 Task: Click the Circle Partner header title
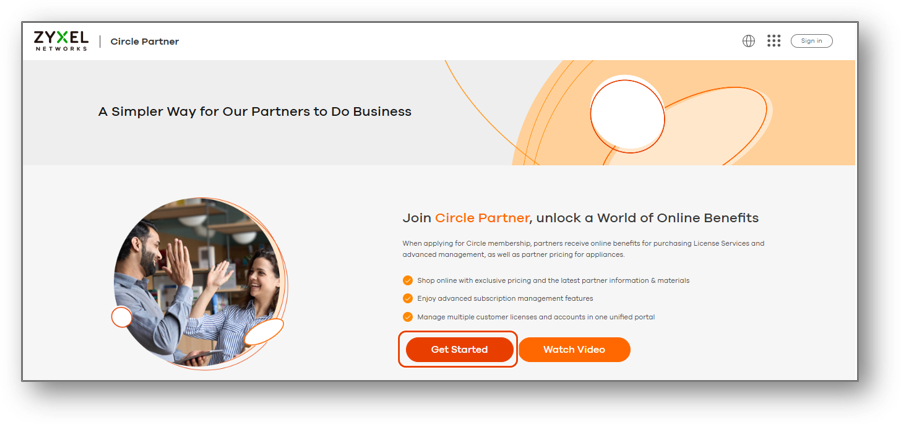(145, 41)
